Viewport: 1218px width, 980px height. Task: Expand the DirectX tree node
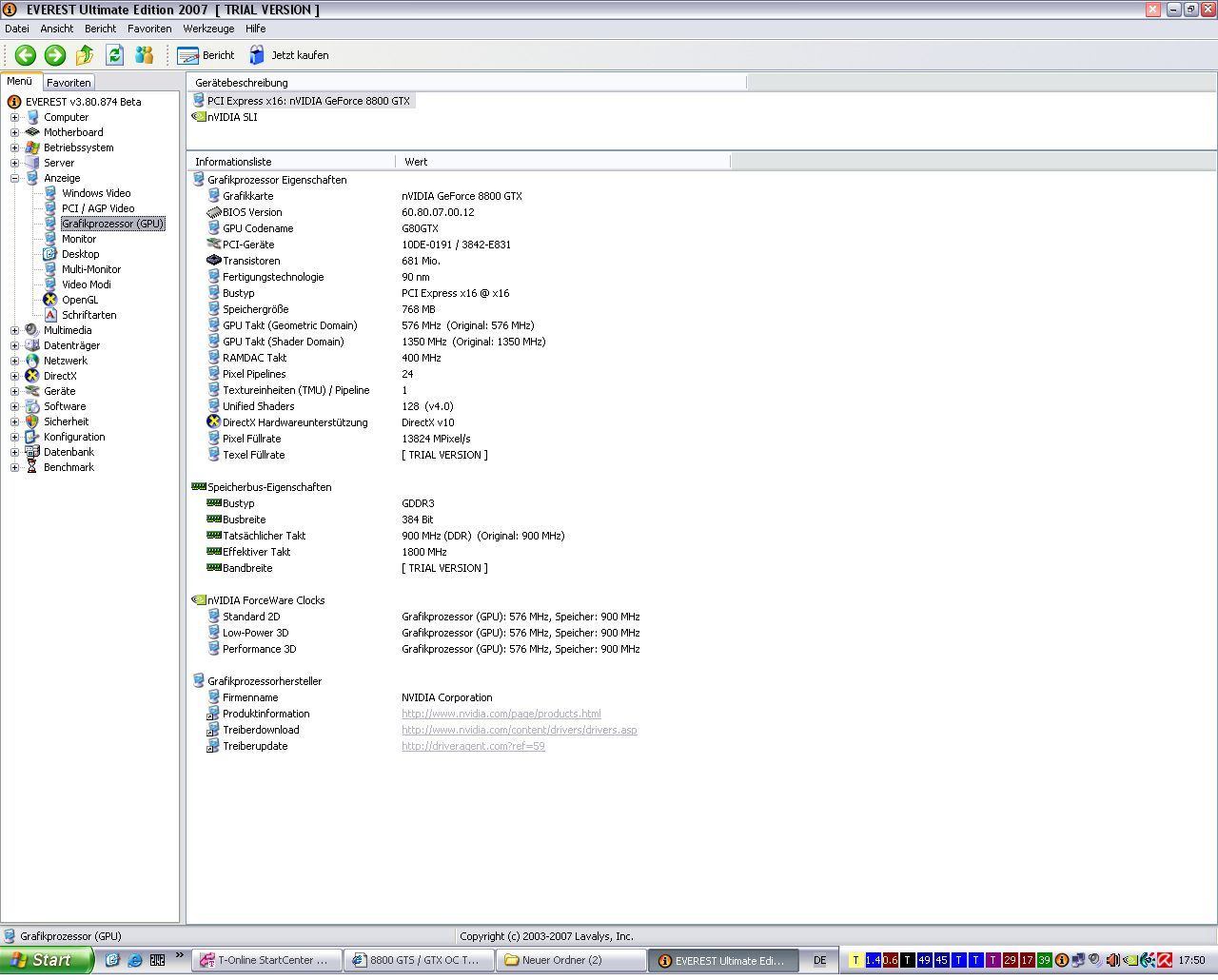(14, 376)
